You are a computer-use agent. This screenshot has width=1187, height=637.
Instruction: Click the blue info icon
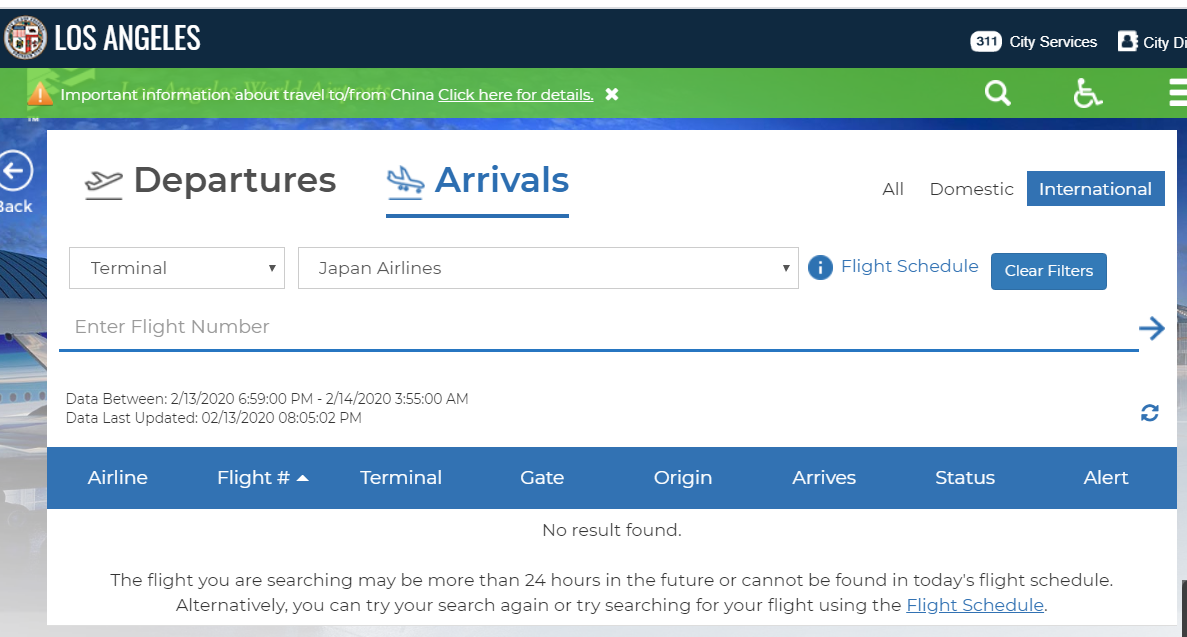coord(820,267)
